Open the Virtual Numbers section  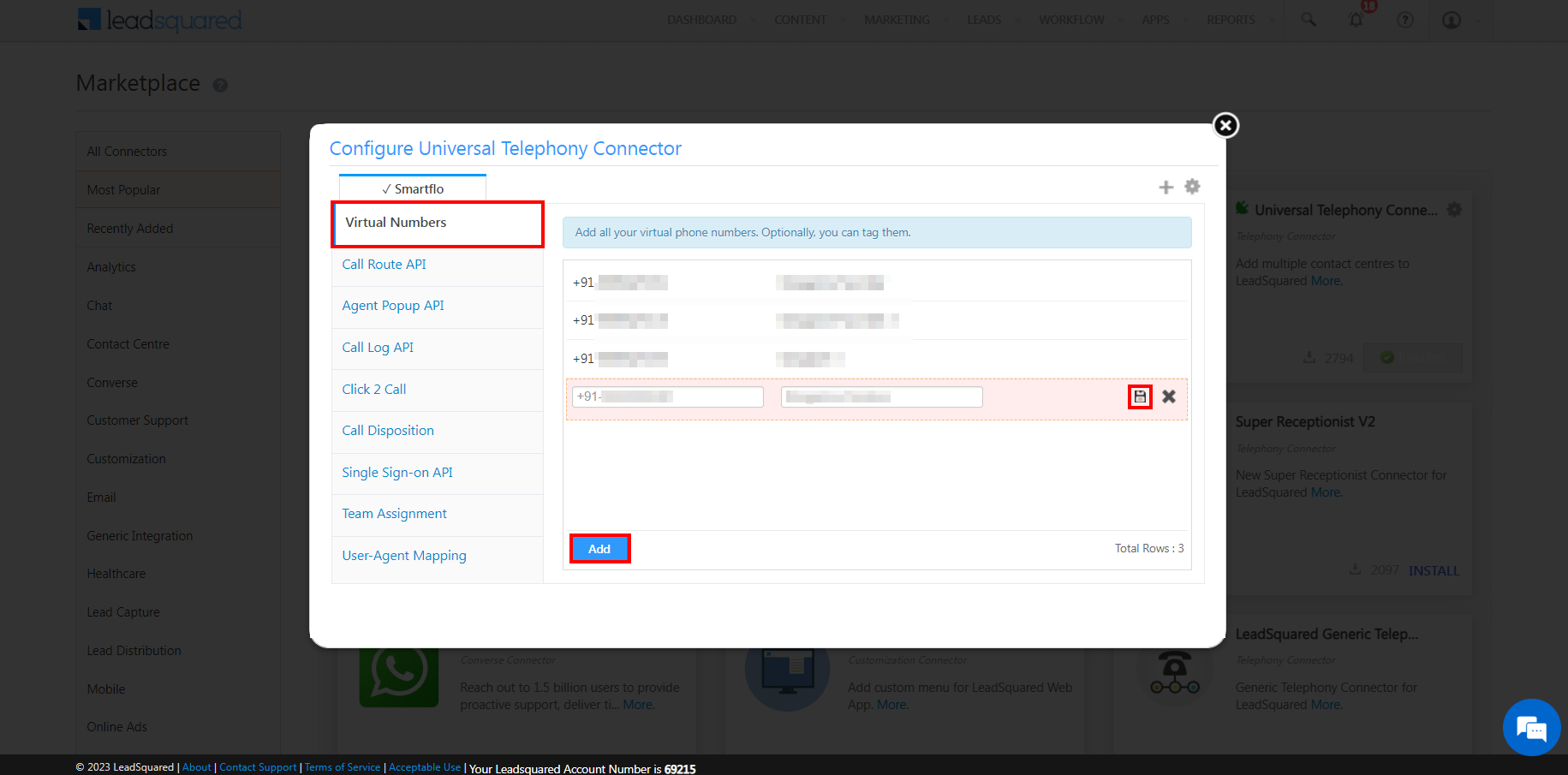[438, 223]
